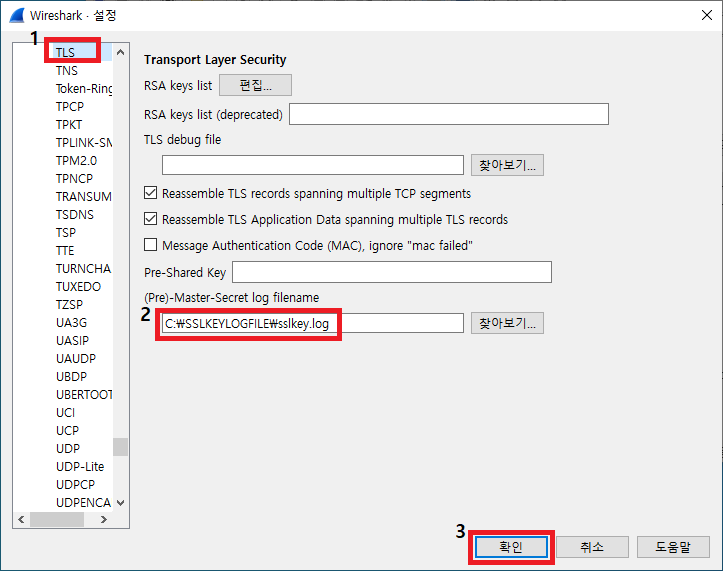Click the horizontal scrollbar thumb

[x=57, y=519]
